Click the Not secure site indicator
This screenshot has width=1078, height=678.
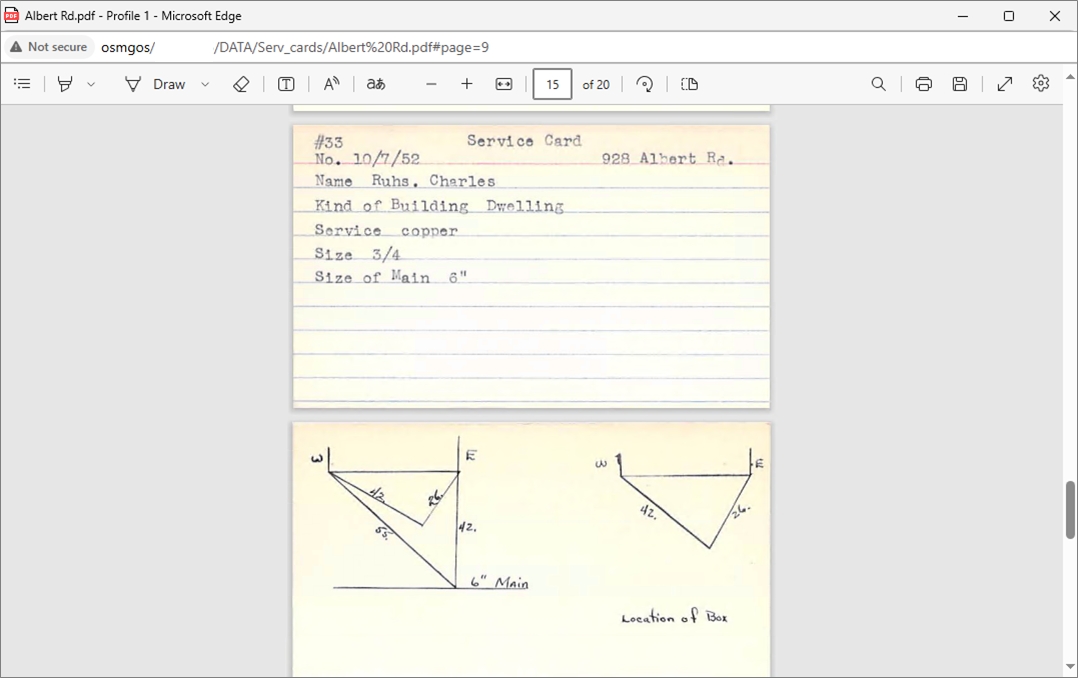[49, 47]
